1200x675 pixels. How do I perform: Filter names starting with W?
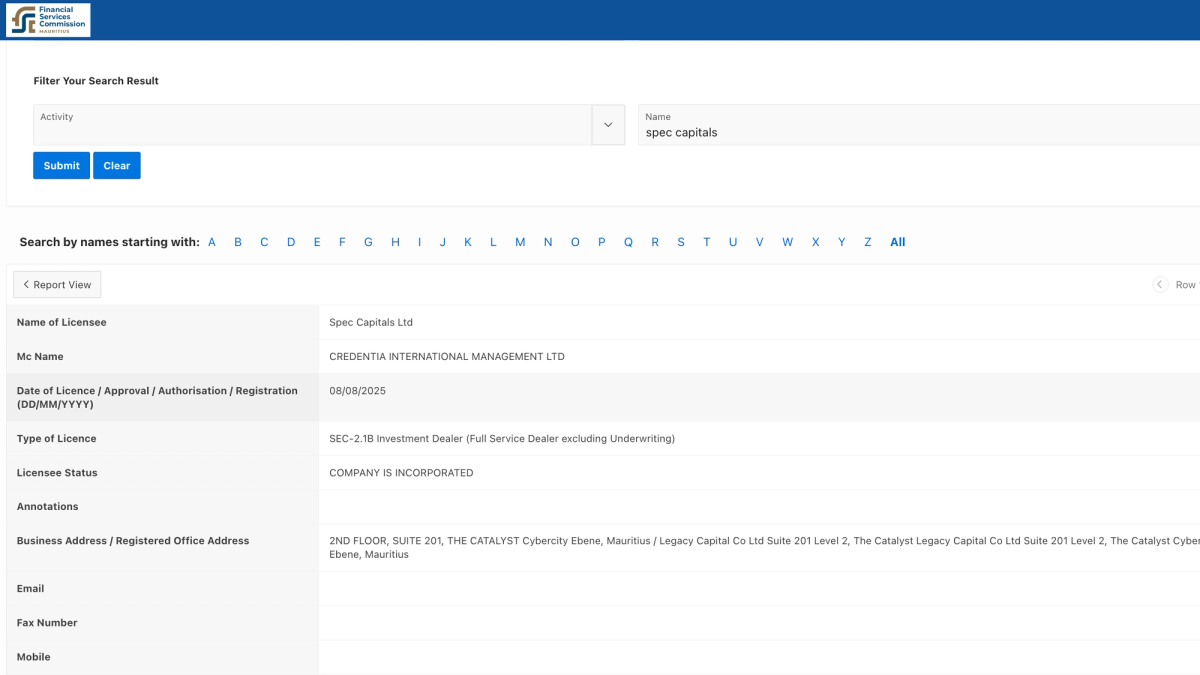pos(787,242)
